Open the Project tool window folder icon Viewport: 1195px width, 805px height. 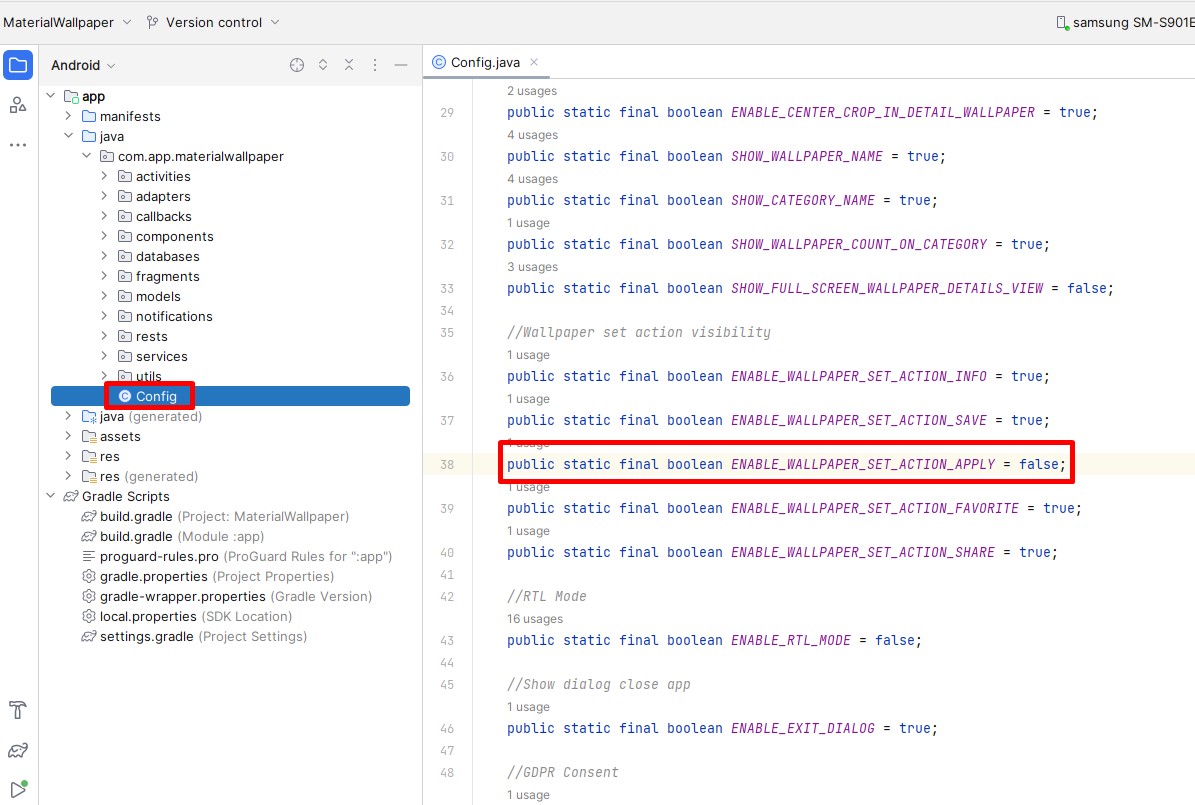18,66
